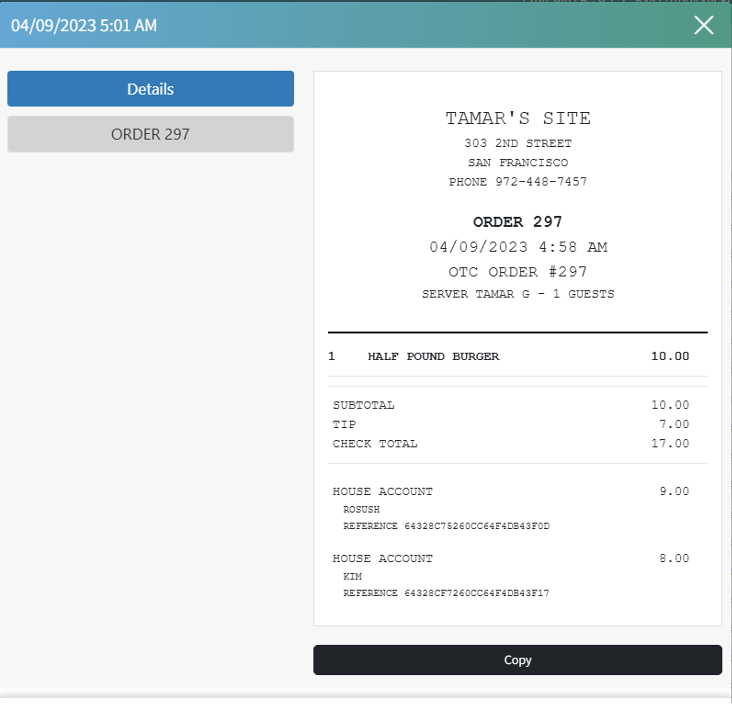Click the 04/09/2023 5:01 AM header title

click(x=84, y=26)
